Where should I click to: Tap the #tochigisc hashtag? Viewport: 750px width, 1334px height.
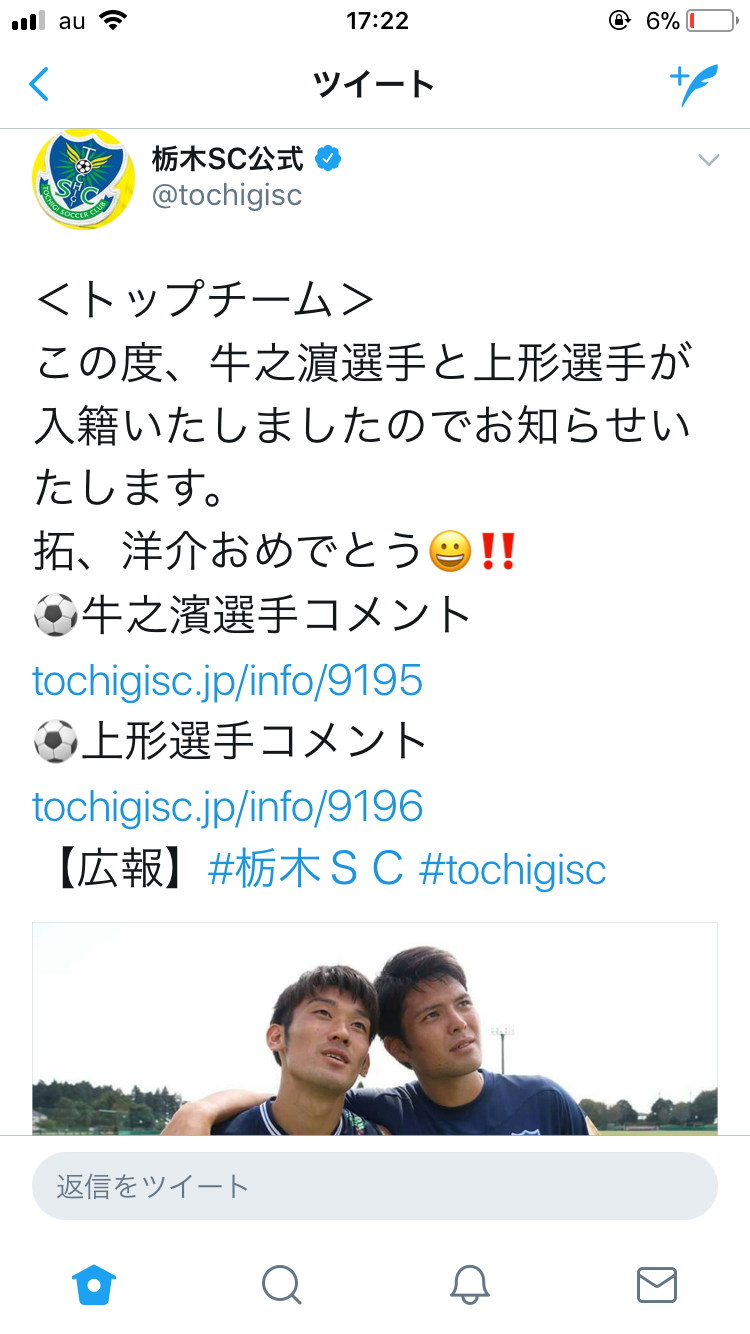click(x=513, y=869)
